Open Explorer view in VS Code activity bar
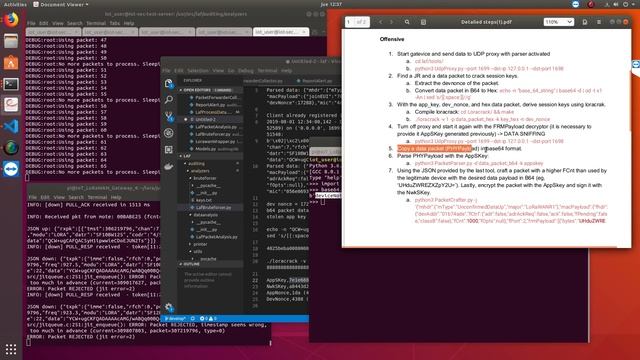 point(169,83)
